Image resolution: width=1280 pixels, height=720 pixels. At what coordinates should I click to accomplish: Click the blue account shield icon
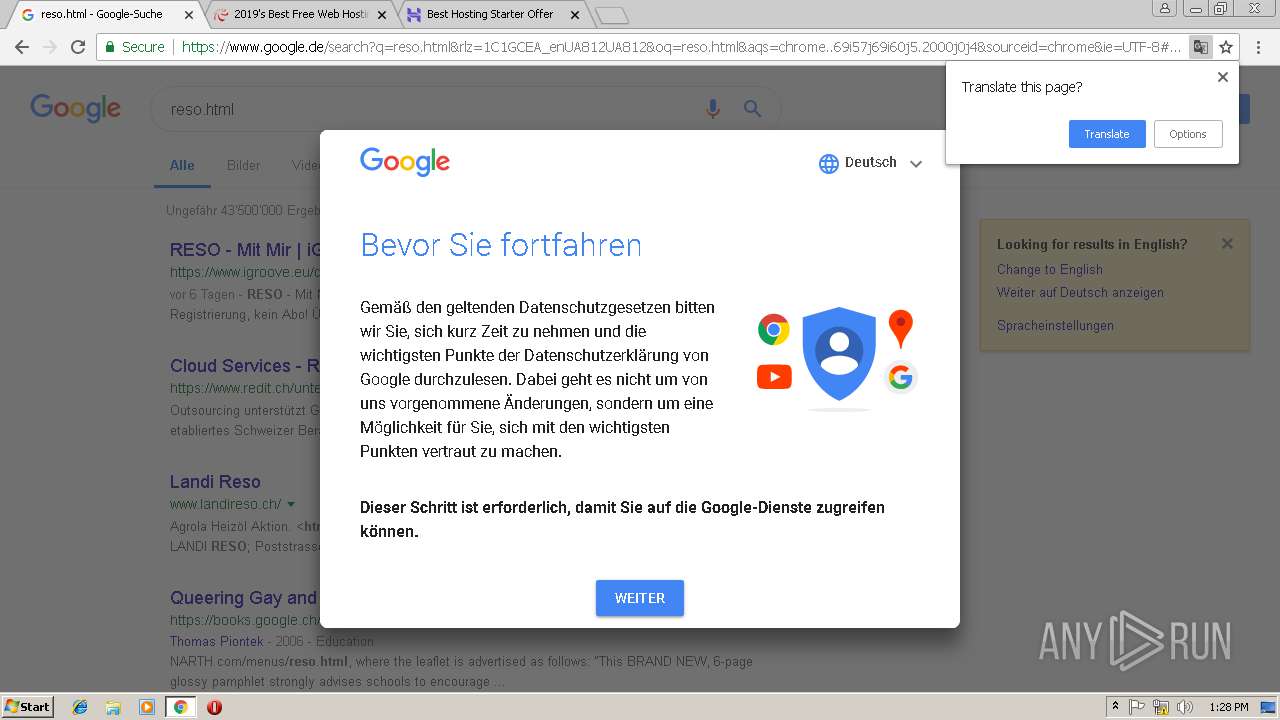(x=839, y=354)
